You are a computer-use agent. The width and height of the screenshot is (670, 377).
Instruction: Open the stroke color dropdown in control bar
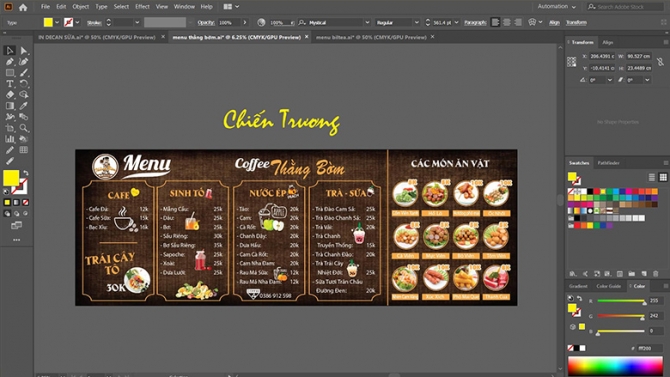coord(77,22)
